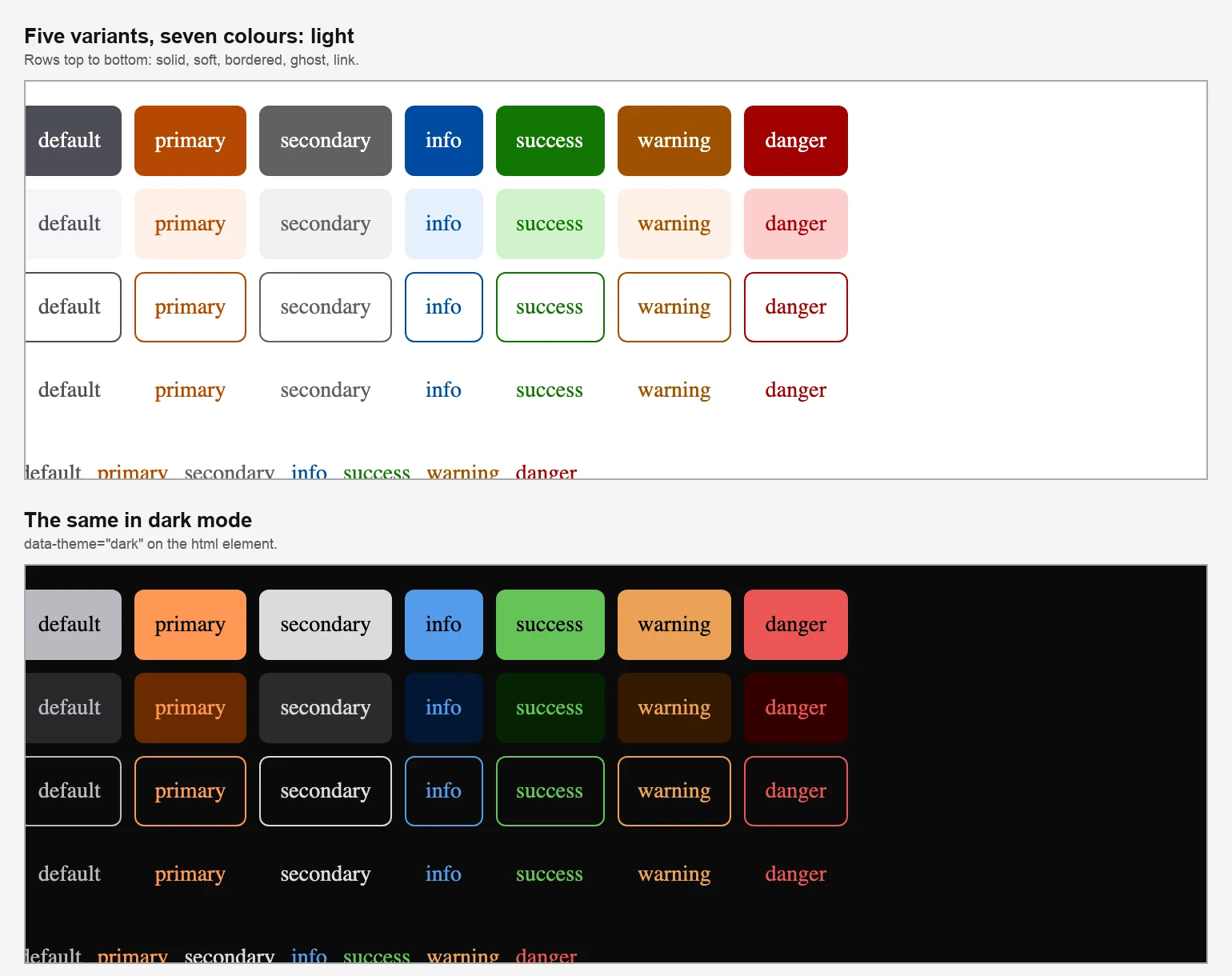Click the ghost info button in light panel
The width and height of the screenshot is (1232, 976).
[444, 390]
